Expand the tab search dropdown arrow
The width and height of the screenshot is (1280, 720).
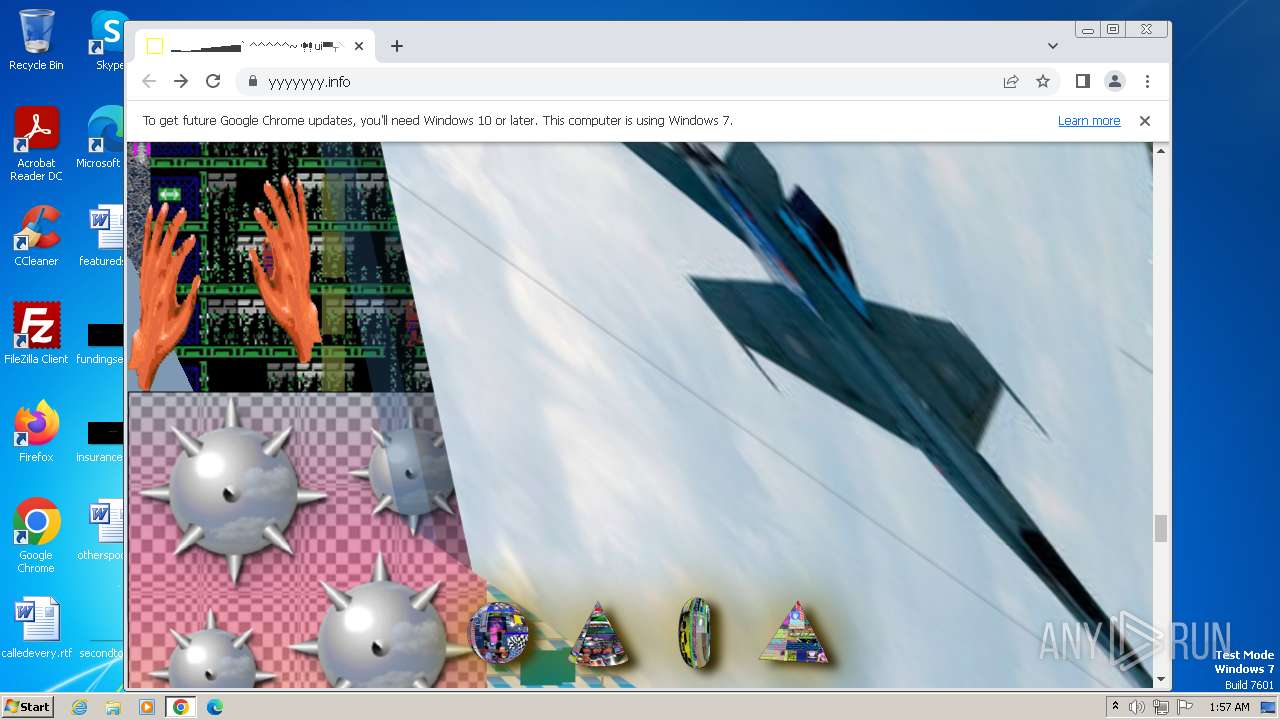1053,46
